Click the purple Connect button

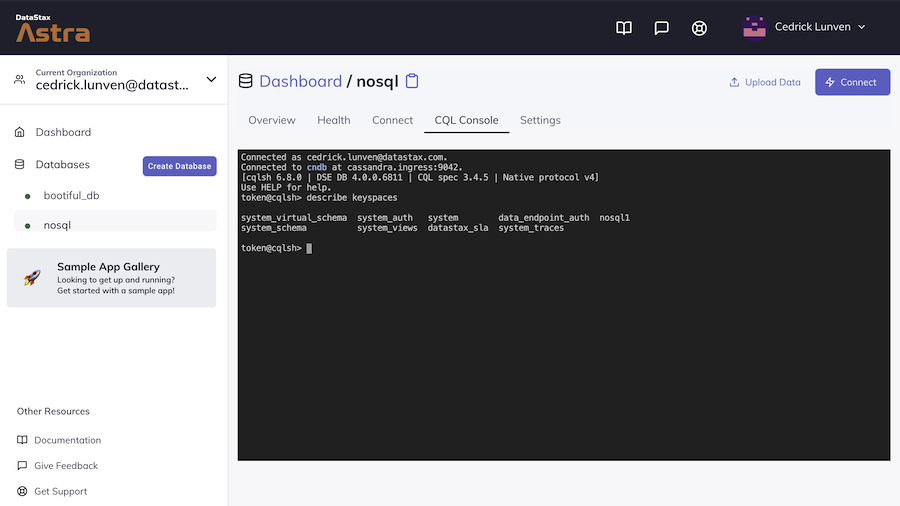click(852, 82)
